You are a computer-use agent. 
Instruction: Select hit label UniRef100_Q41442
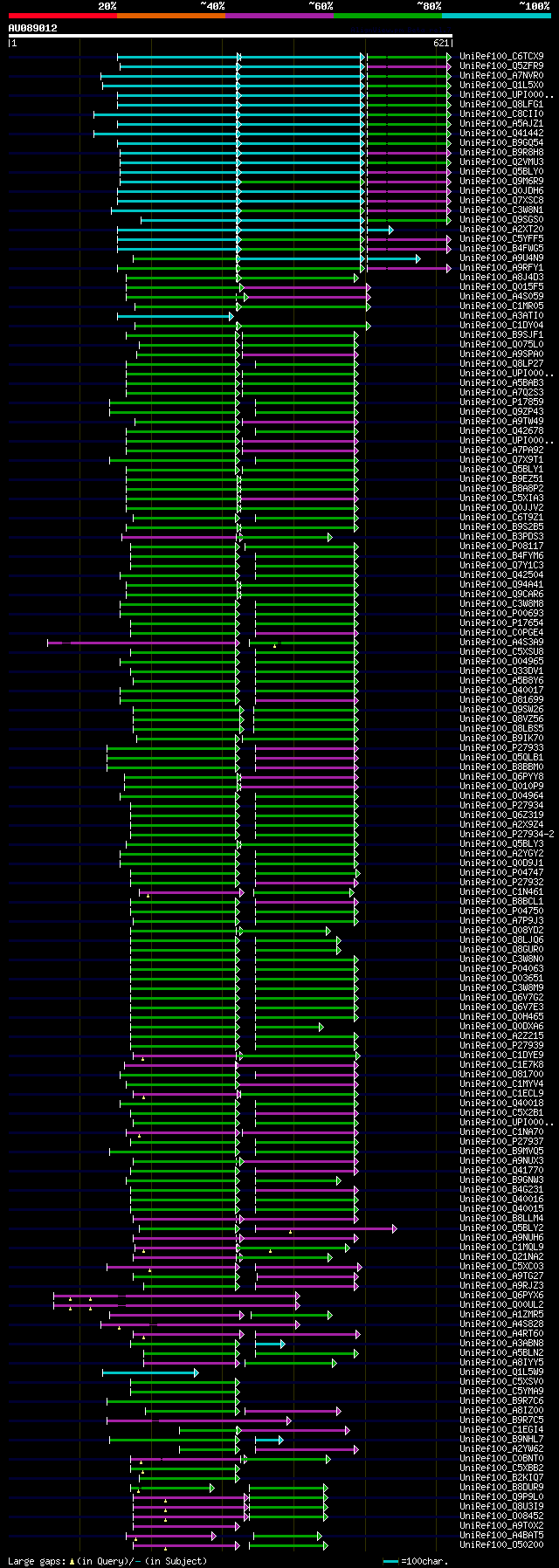click(x=501, y=134)
